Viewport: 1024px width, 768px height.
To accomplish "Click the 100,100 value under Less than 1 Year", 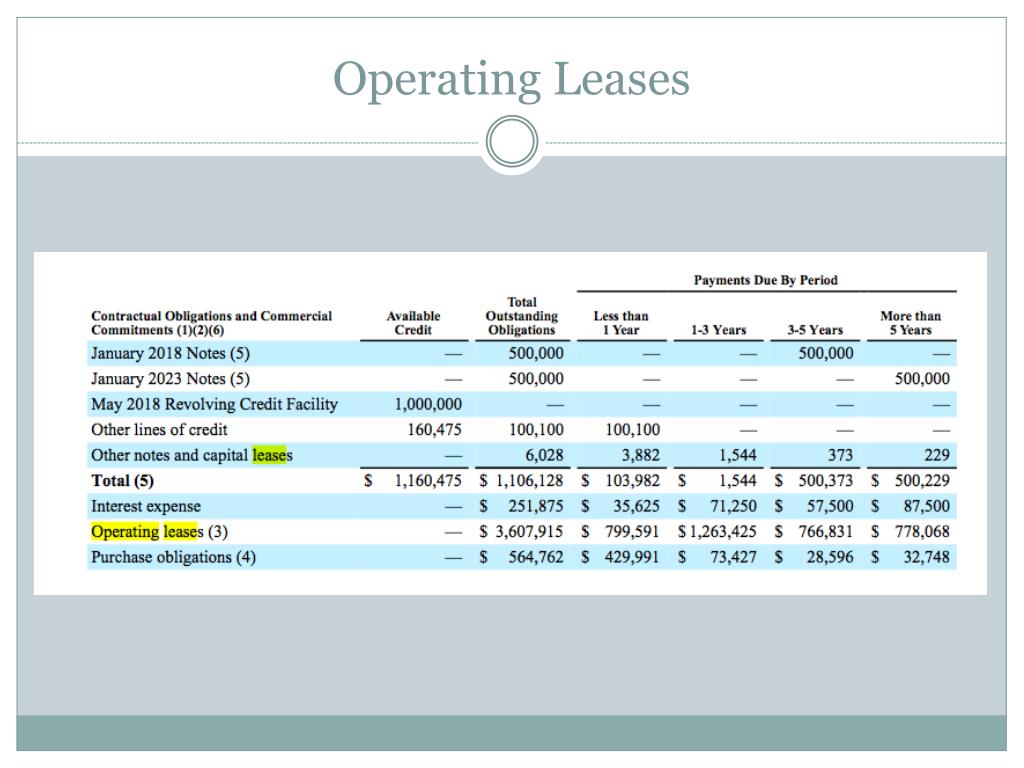I will point(632,430).
